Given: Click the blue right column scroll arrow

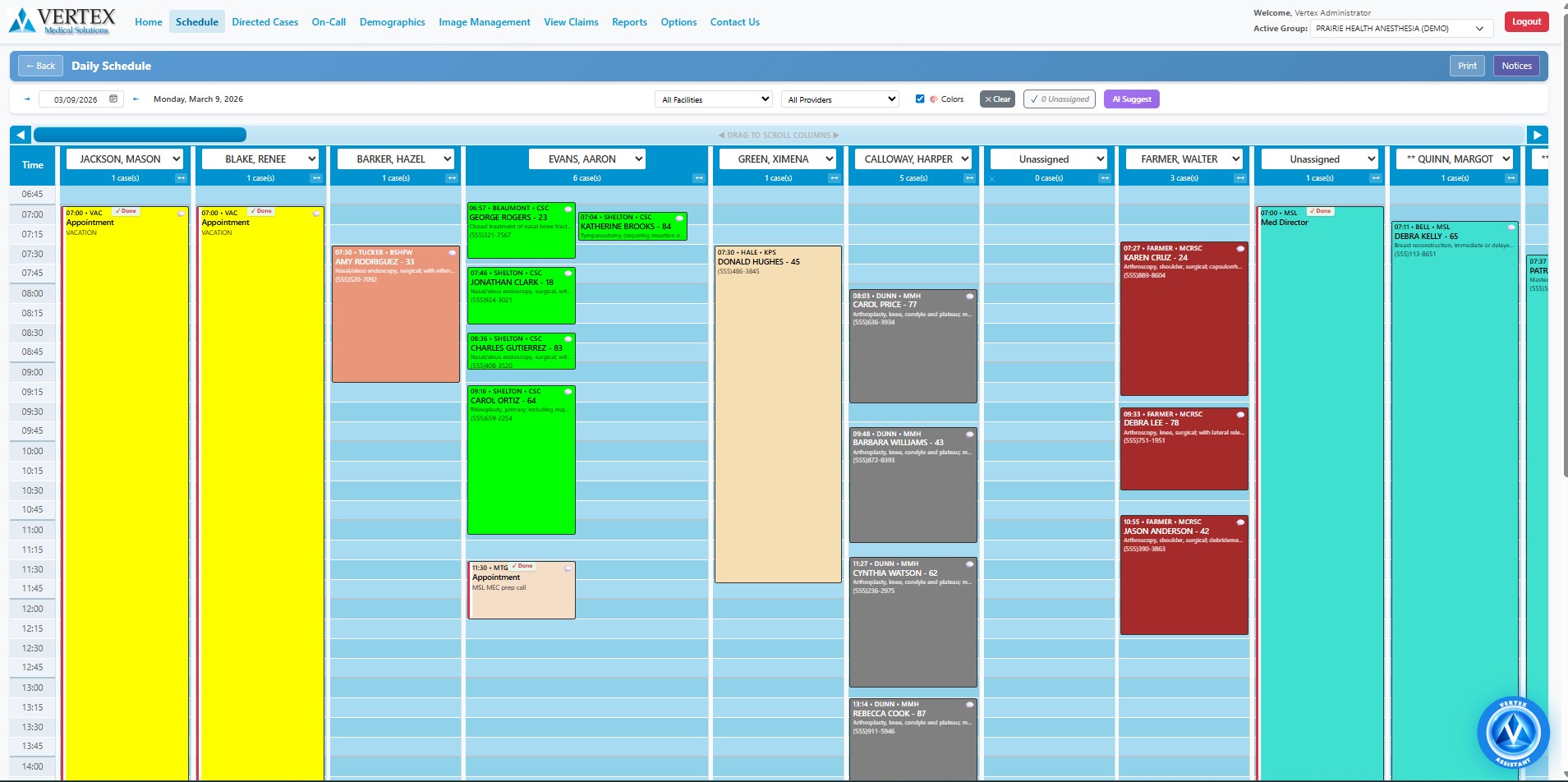Looking at the screenshot, I should pyautogui.click(x=1537, y=134).
